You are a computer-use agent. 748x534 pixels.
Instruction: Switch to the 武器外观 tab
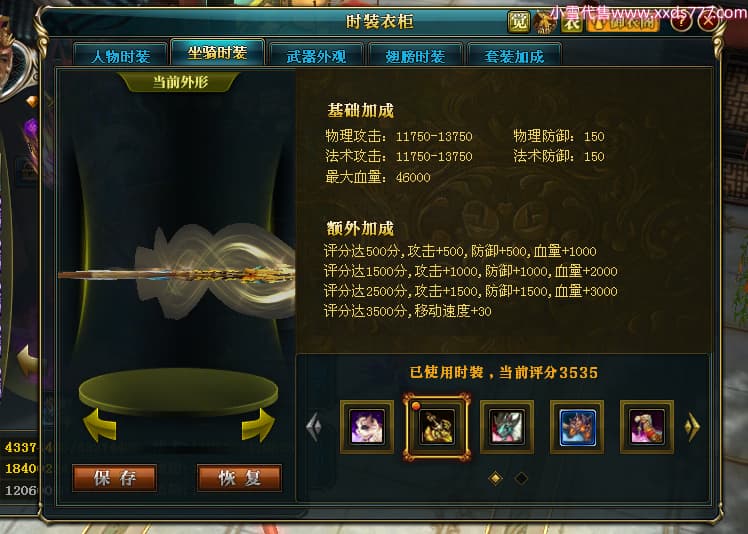[316, 55]
